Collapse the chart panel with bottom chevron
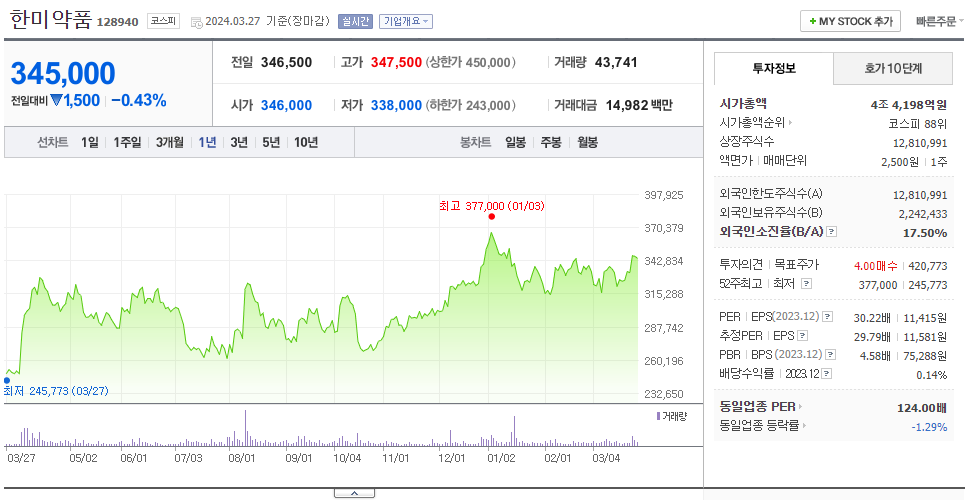Image resolution: width=968 pixels, height=500 pixels. coord(354,493)
